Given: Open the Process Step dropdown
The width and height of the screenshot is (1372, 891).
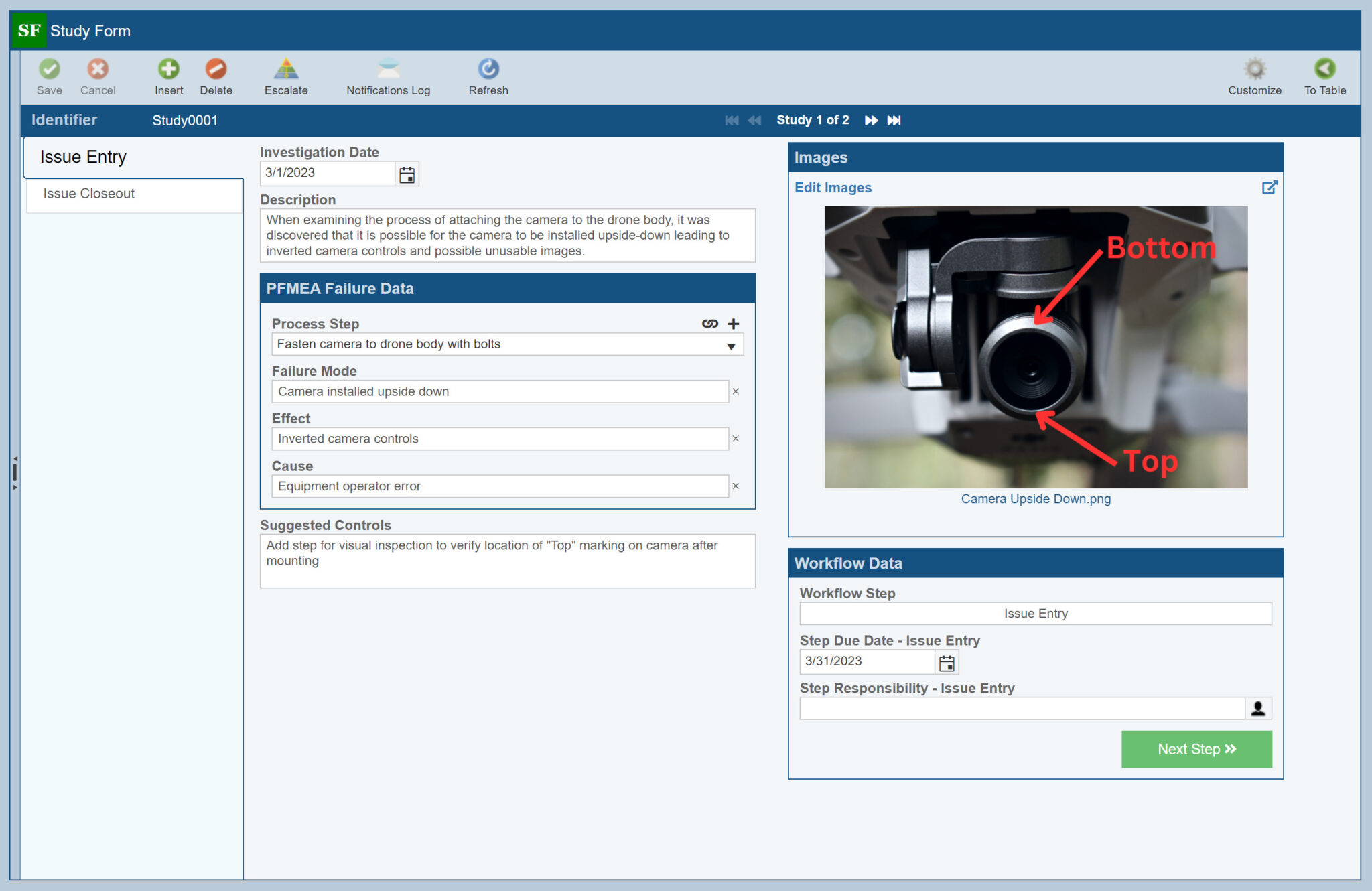Looking at the screenshot, I should [x=730, y=344].
